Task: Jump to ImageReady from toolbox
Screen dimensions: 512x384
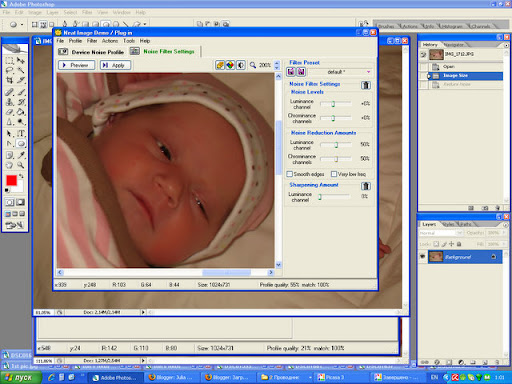Action: coord(15,226)
